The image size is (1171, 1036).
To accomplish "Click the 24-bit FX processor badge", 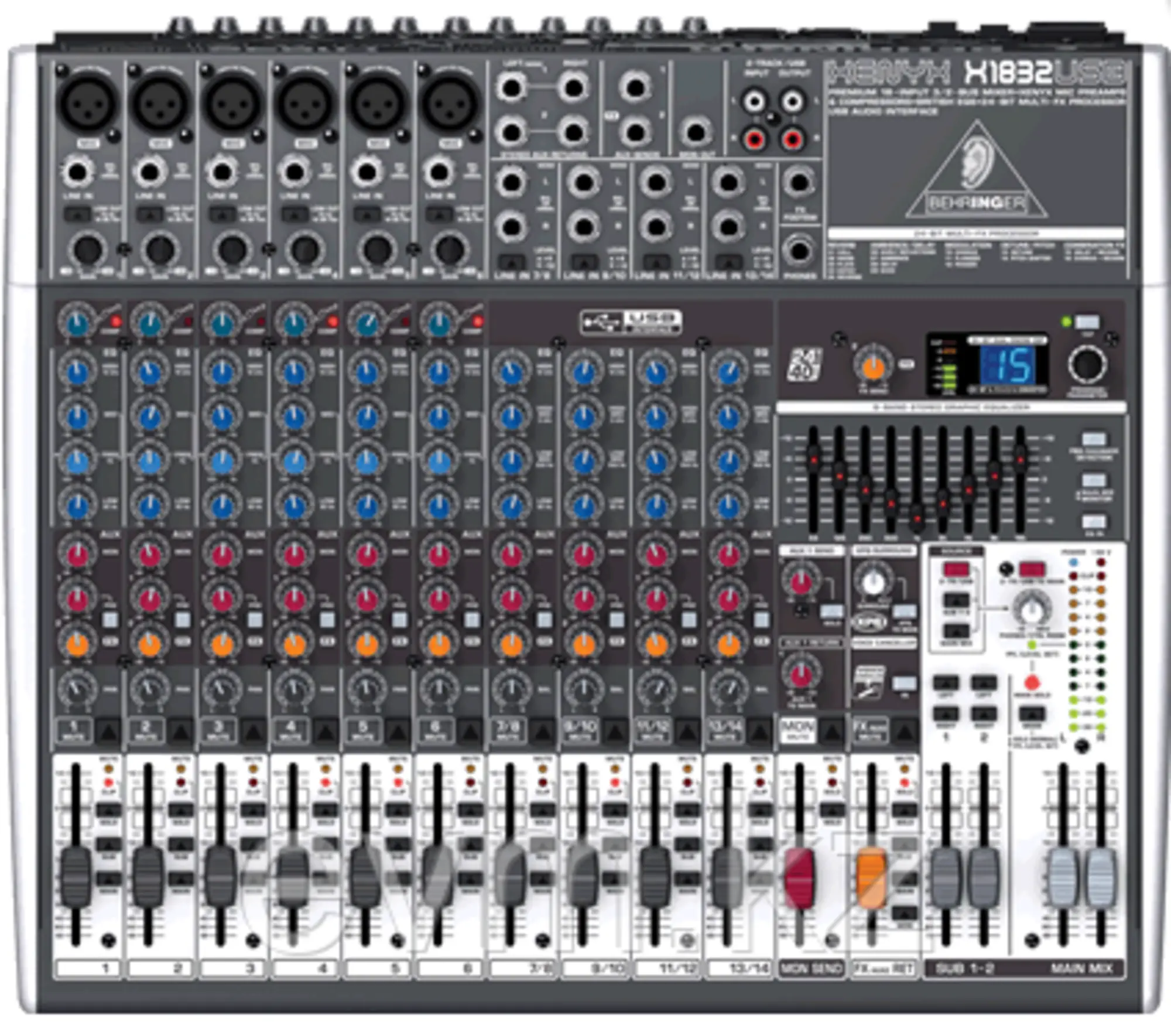I will tap(804, 364).
